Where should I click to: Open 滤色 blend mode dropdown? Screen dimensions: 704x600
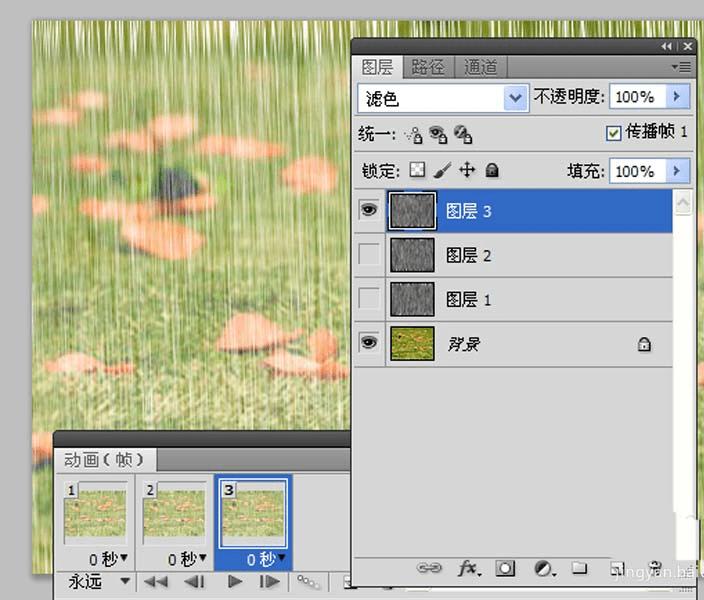515,98
